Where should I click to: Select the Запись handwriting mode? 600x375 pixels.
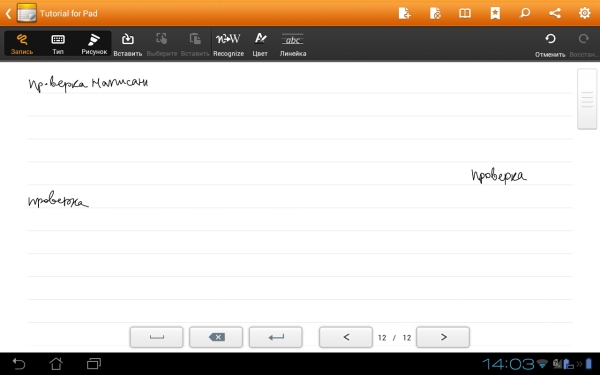pos(22,44)
